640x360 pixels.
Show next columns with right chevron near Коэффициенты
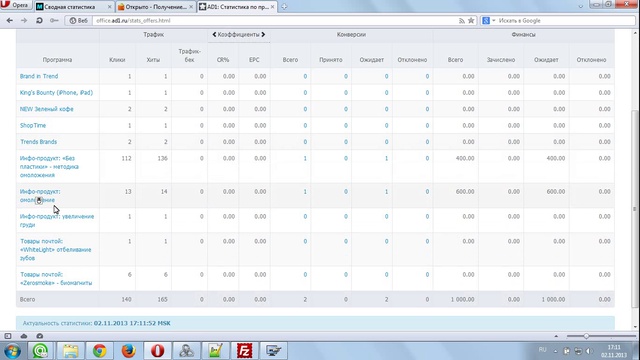263,35
